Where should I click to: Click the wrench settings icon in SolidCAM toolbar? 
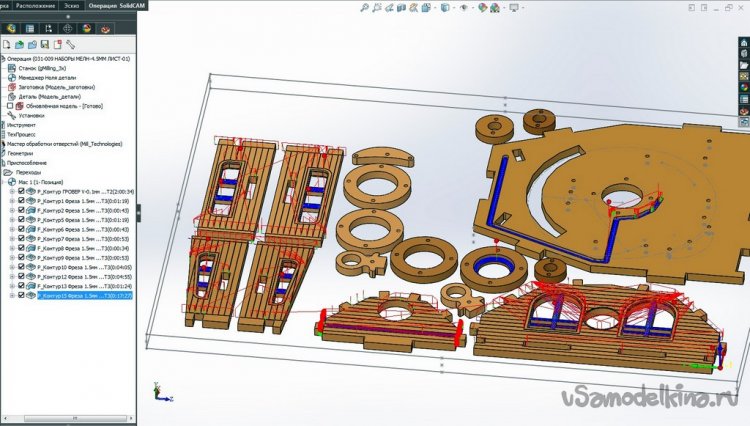click(x=70, y=44)
